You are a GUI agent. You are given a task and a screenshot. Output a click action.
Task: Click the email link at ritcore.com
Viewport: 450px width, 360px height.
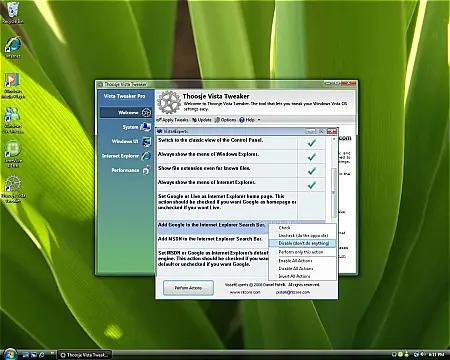tap(293, 292)
